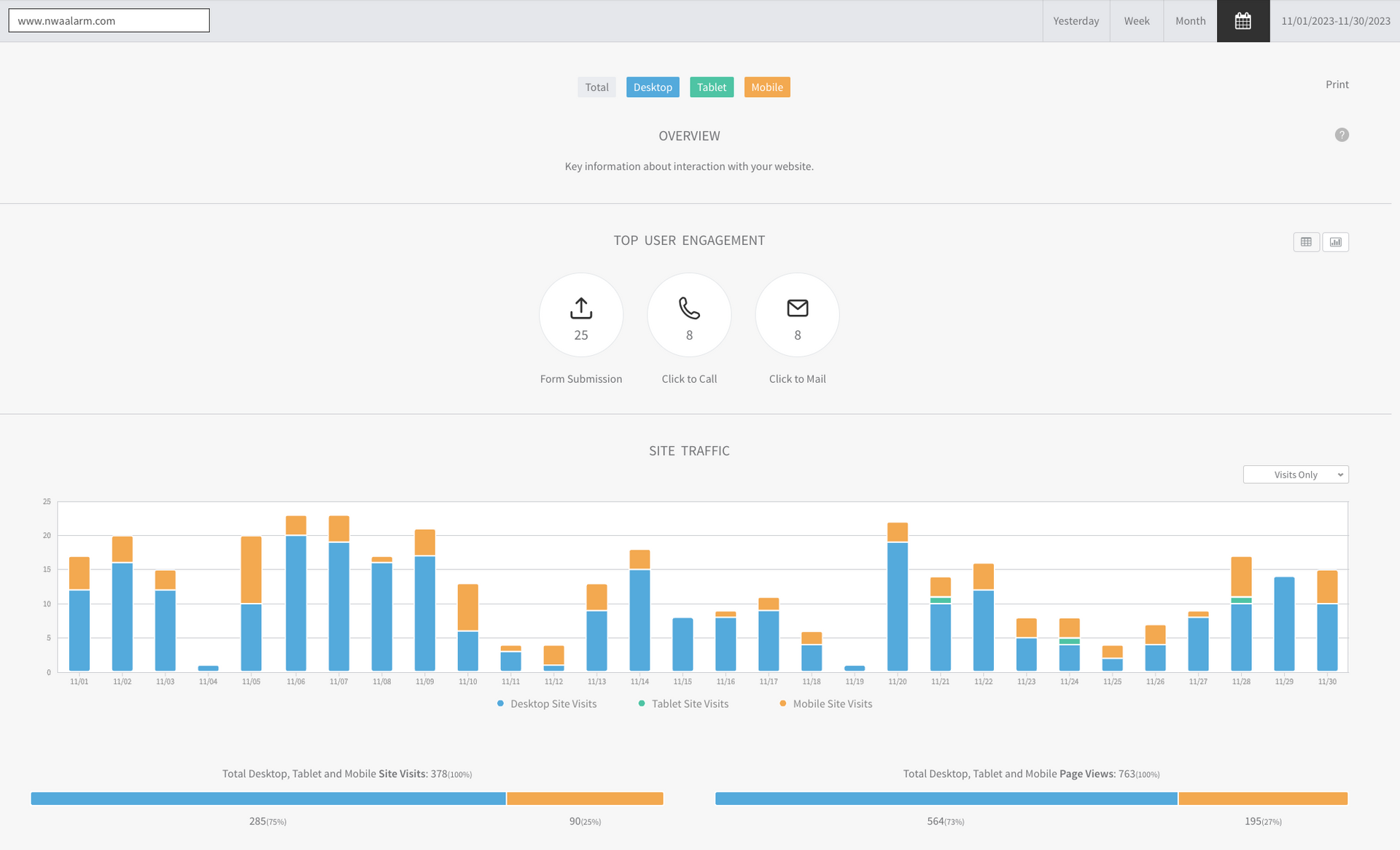Viewport: 1400px width, 850px height.
Task: Toggle the Desktop device filter
Action: [x=652, y=87]
